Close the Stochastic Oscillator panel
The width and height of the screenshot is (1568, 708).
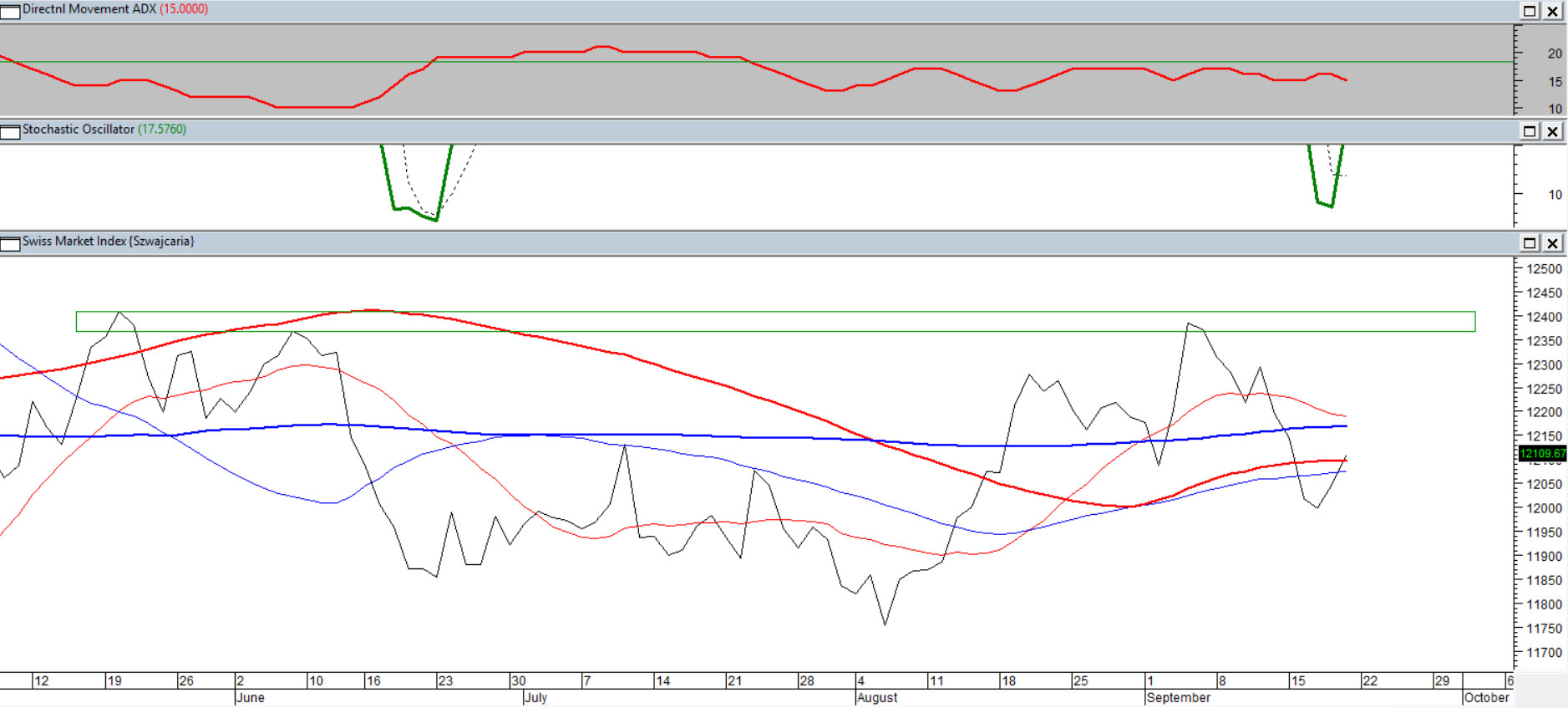click(1553, 131)
